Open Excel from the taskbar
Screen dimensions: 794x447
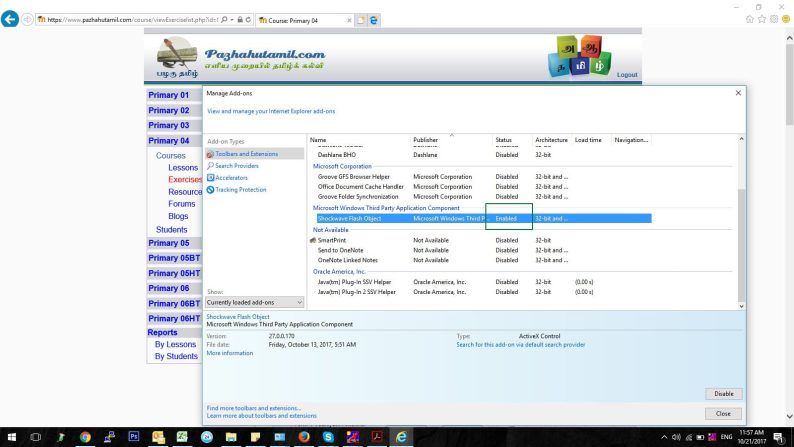182,436
